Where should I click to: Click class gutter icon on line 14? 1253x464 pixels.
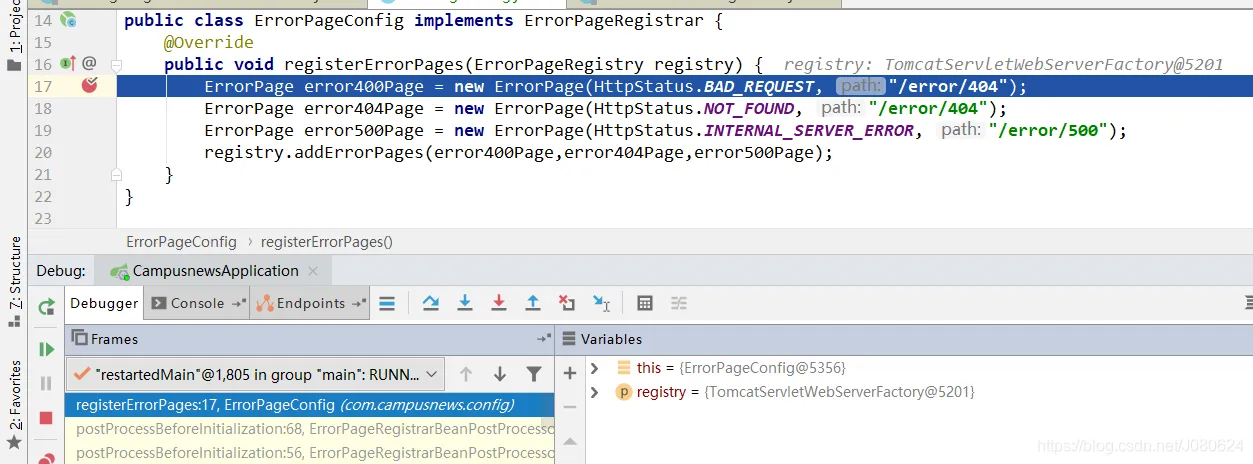click(68, 20)
